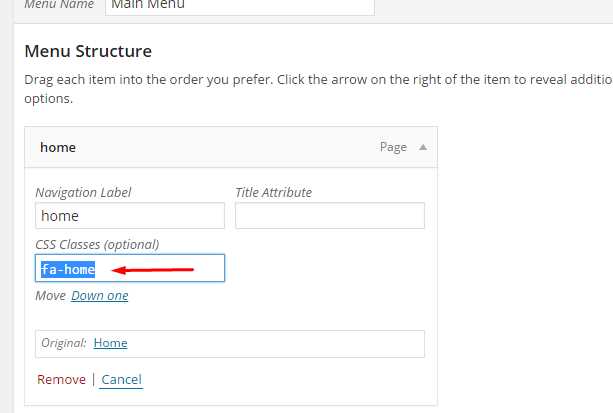The image size is (613, 413).
Task: Click the Menu Structure heading
Action: point(88,51)
